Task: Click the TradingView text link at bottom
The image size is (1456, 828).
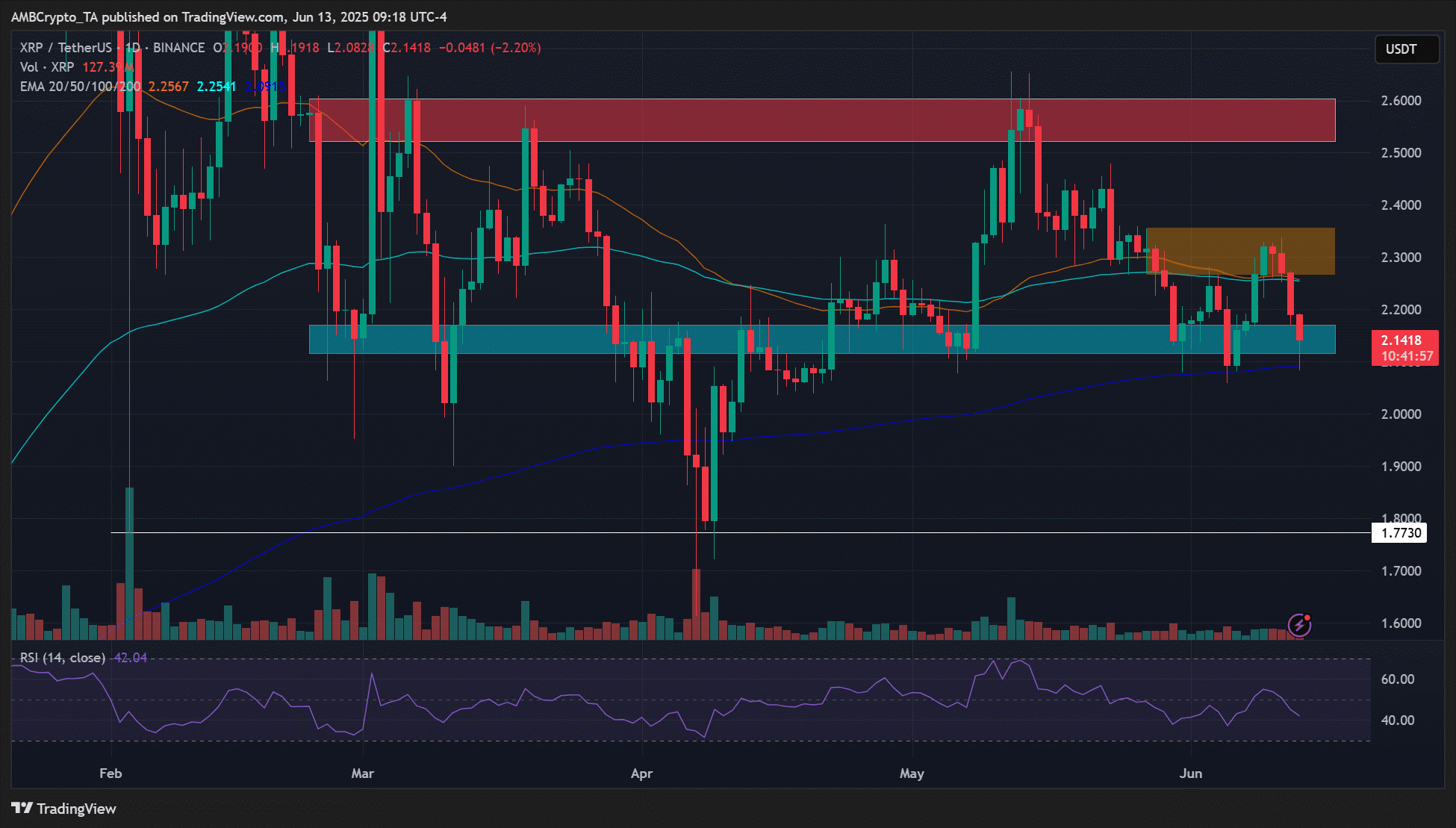Action: coord(76,809)
